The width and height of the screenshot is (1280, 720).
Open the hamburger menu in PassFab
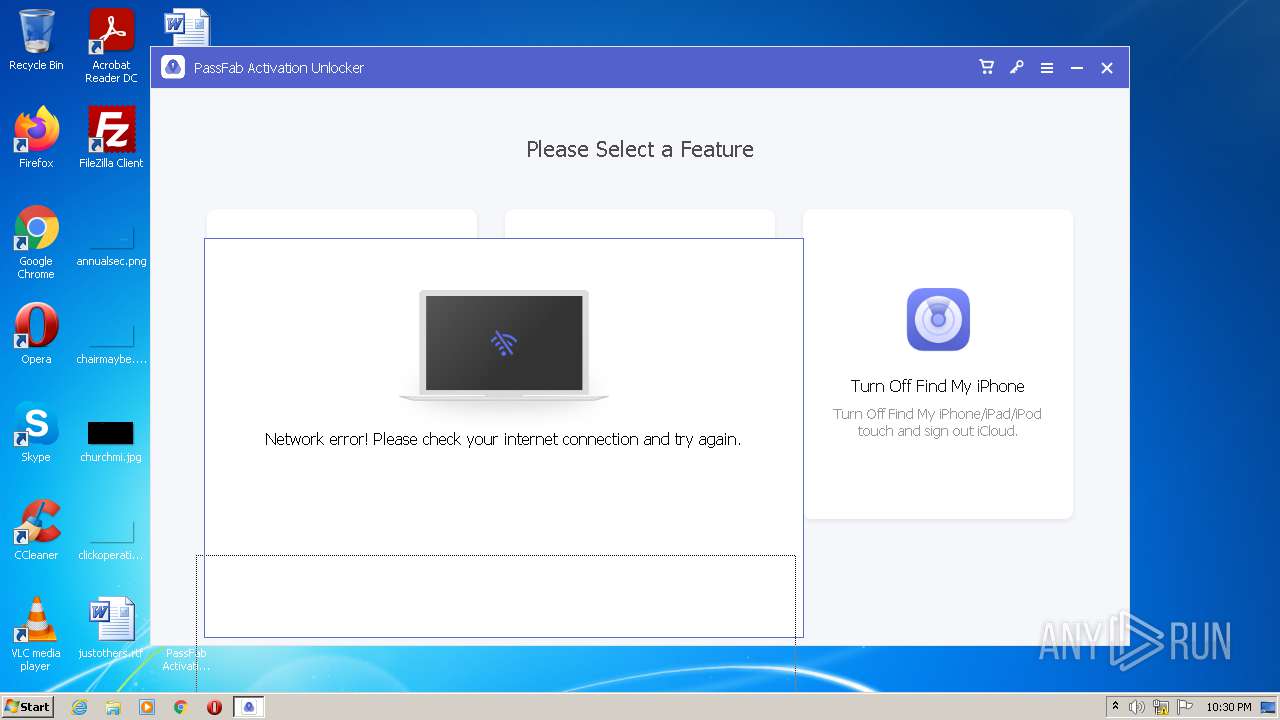coord(1046,68)
